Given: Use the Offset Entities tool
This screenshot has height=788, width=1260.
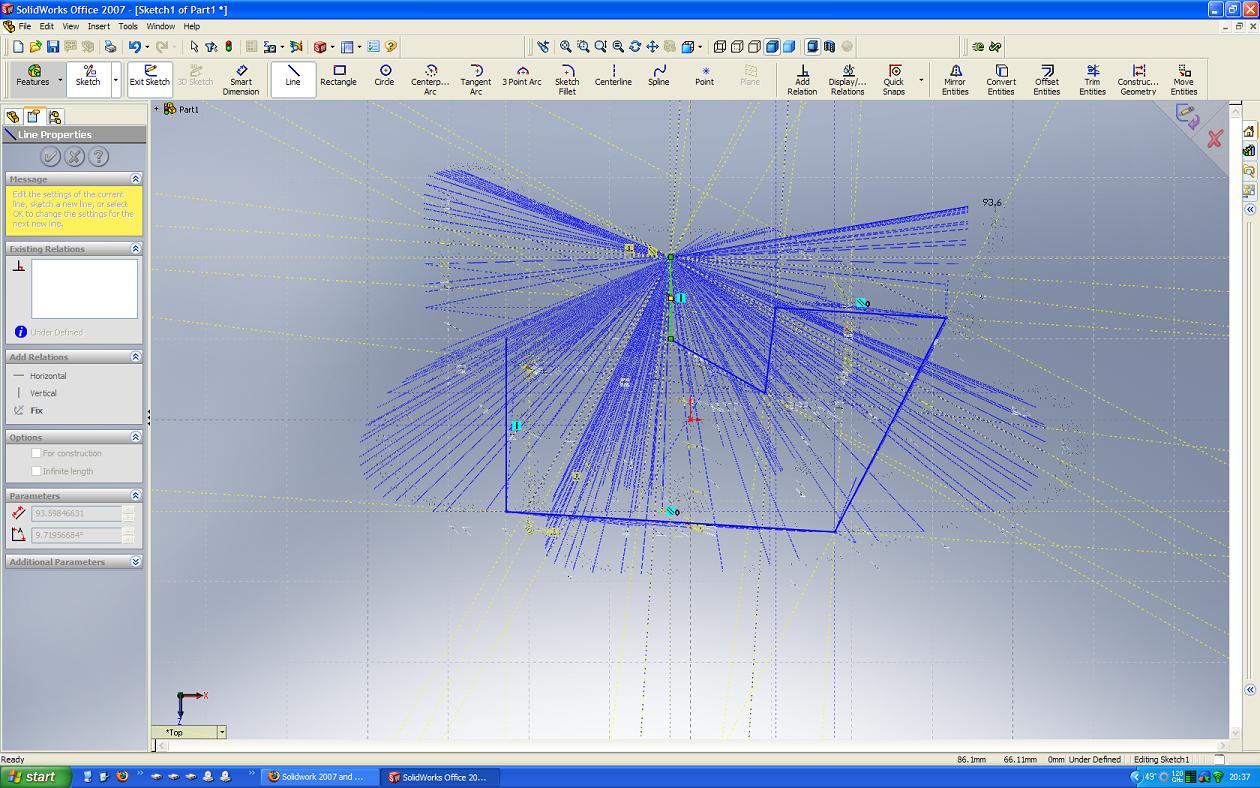Looking at the screenshot, I should 1047,80.
